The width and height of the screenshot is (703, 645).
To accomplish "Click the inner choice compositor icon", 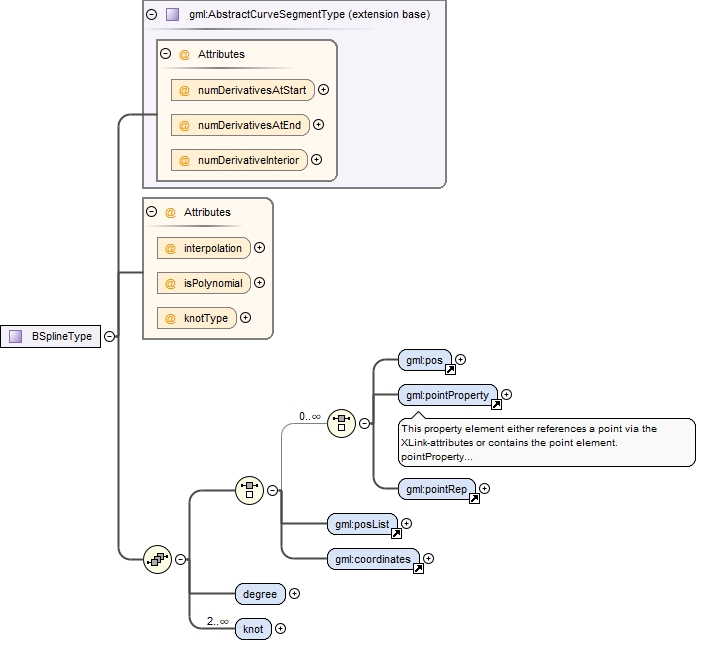I will (342, 423).
